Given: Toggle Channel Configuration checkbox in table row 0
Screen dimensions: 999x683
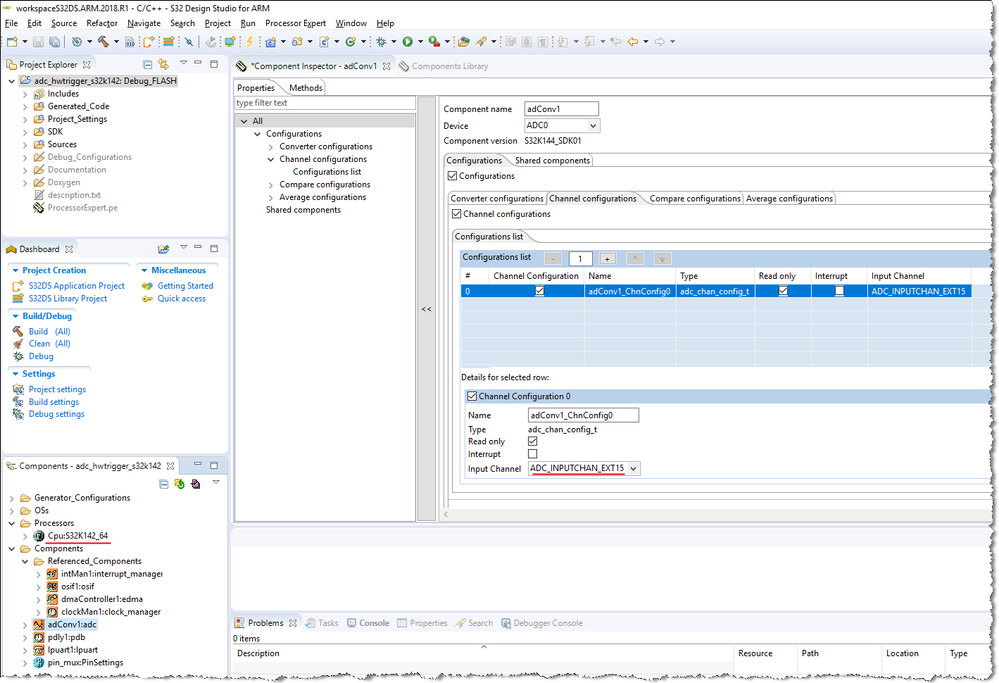Looking at the screenshot, I should point(540,291).
